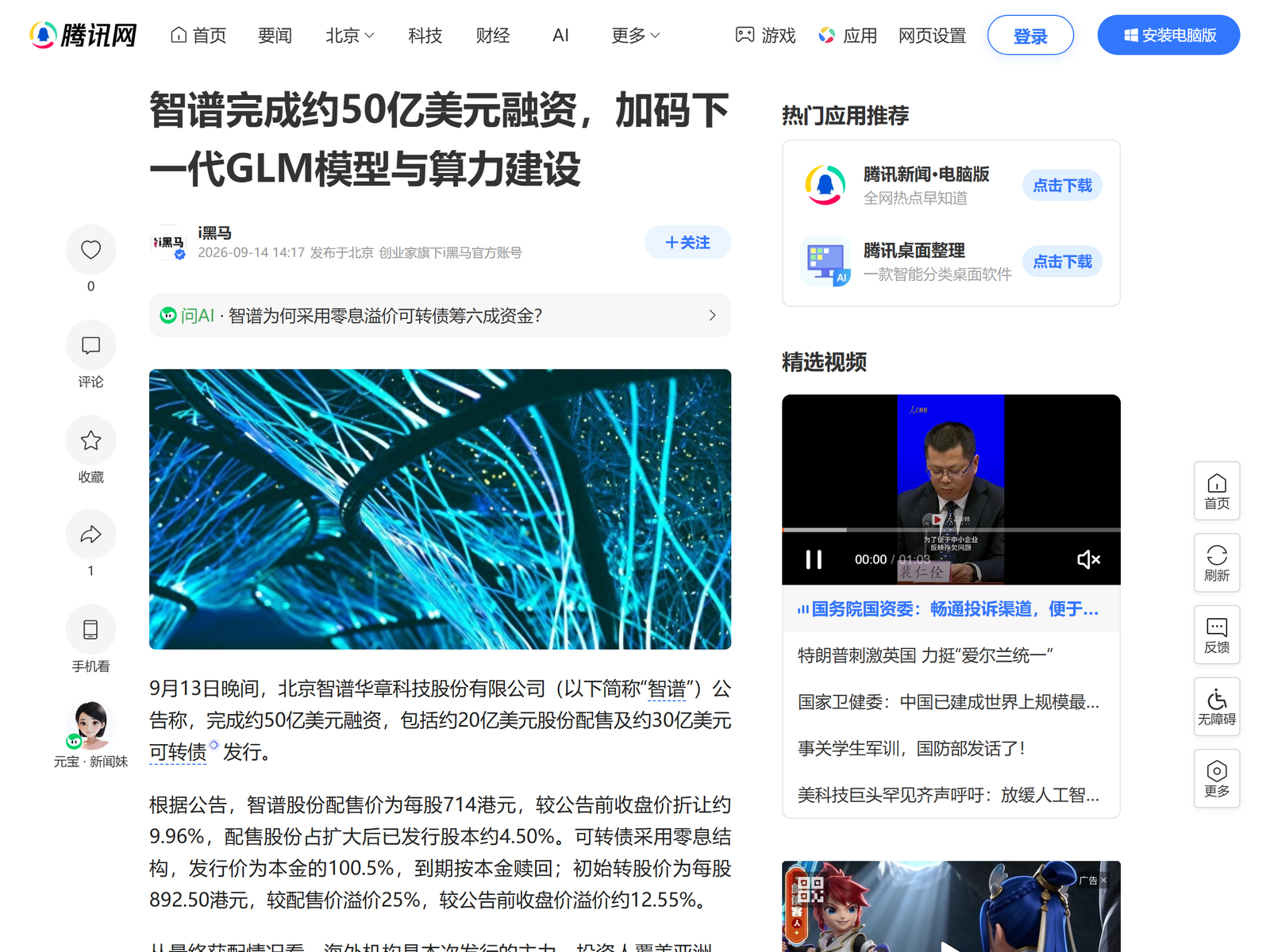Image resolution: width=1270 pixels, height=952 pixels.
Task: Expand the 北京 region dropdown
Action: (349, 35)
